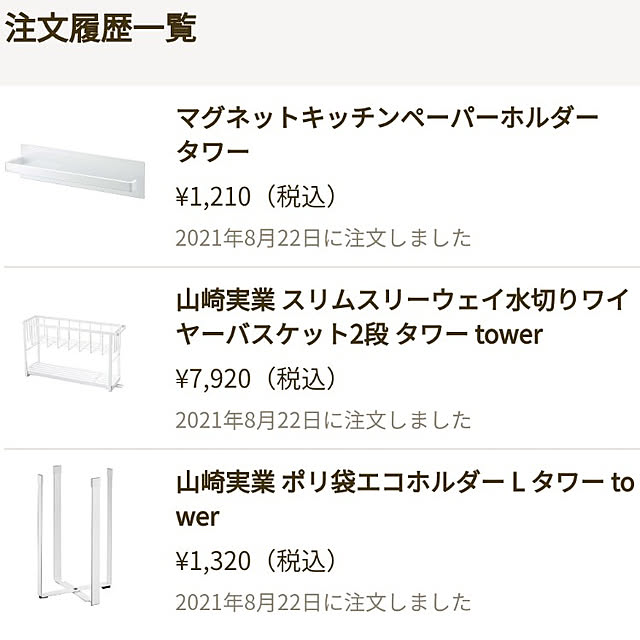Click the divider above the eco holder order
The image size is (640, 640).
(x=322, y=449)
